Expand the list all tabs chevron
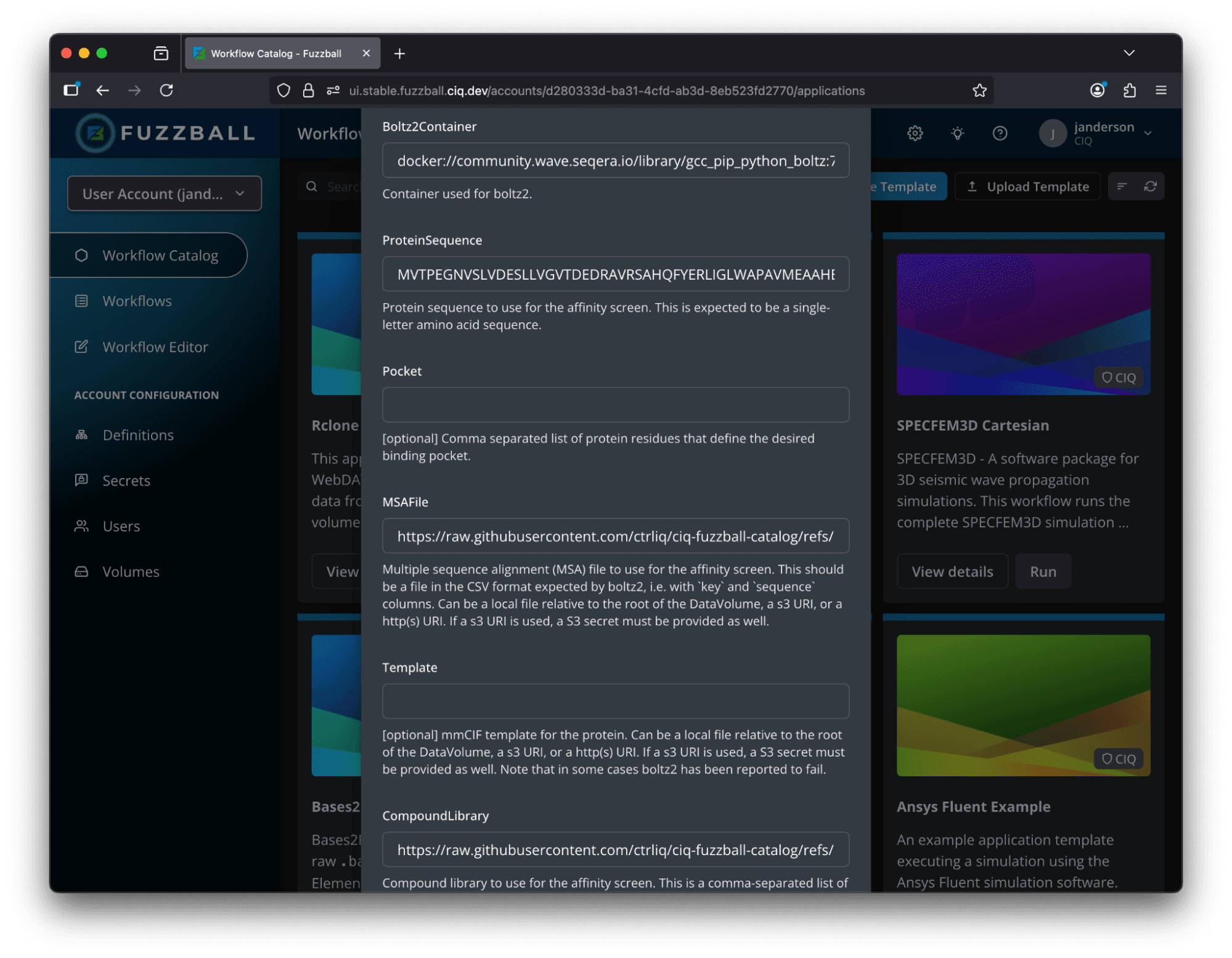This screenshot has width=1232, height=958. (1128, 54)
